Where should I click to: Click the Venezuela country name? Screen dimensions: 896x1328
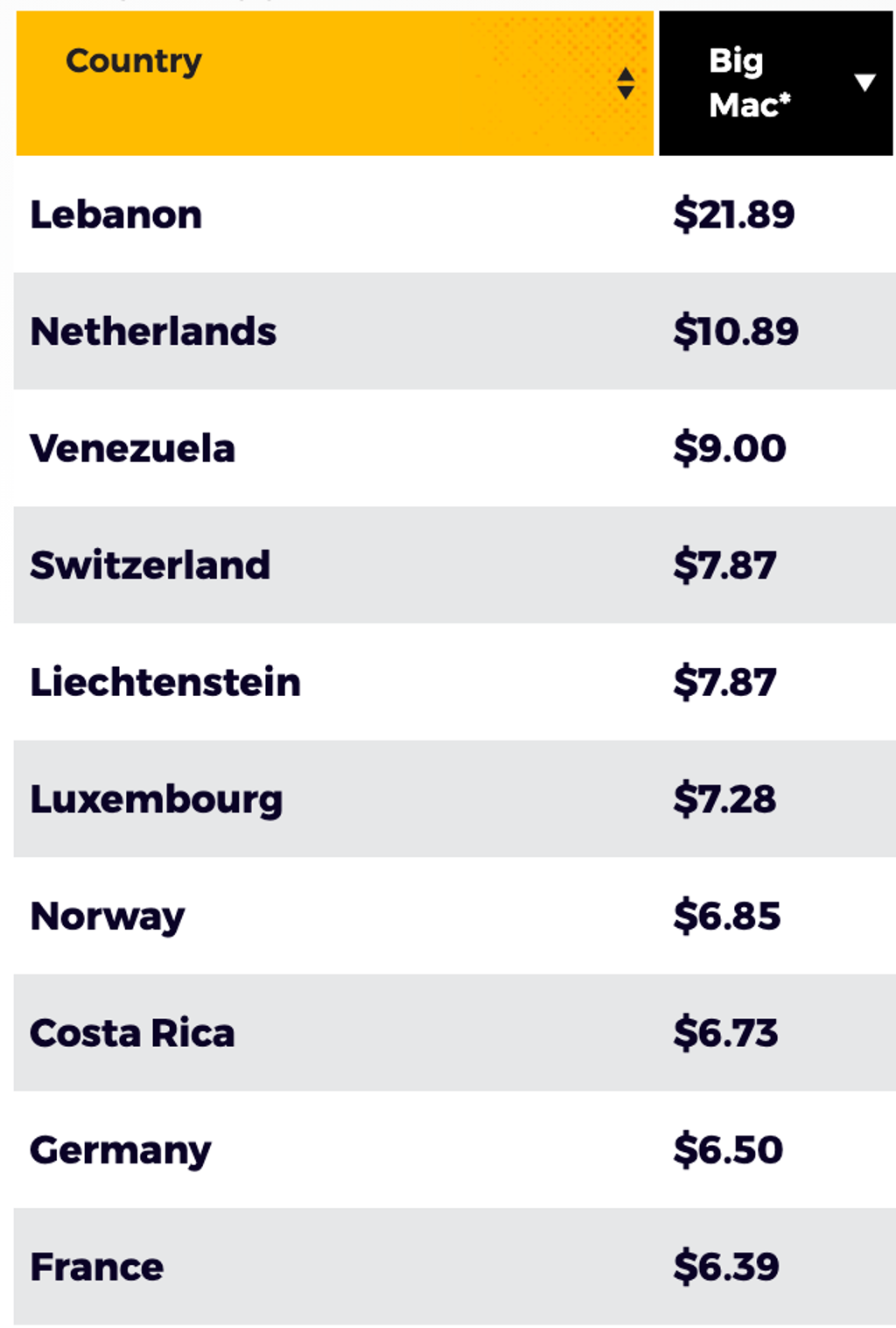(132, 448)
